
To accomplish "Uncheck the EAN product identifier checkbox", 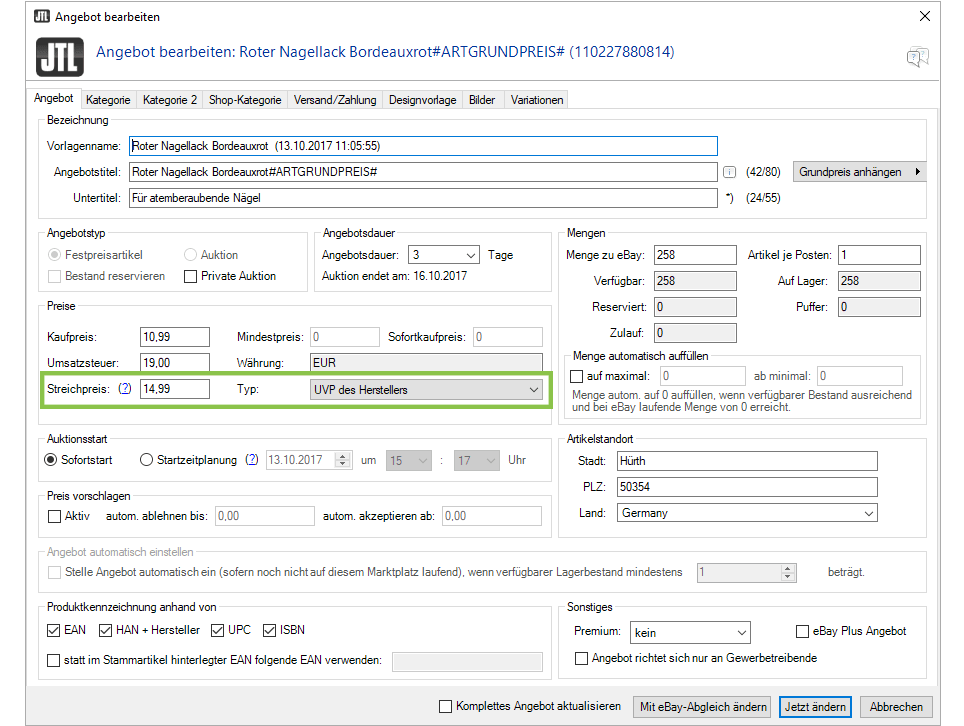I will click(54, 630).
